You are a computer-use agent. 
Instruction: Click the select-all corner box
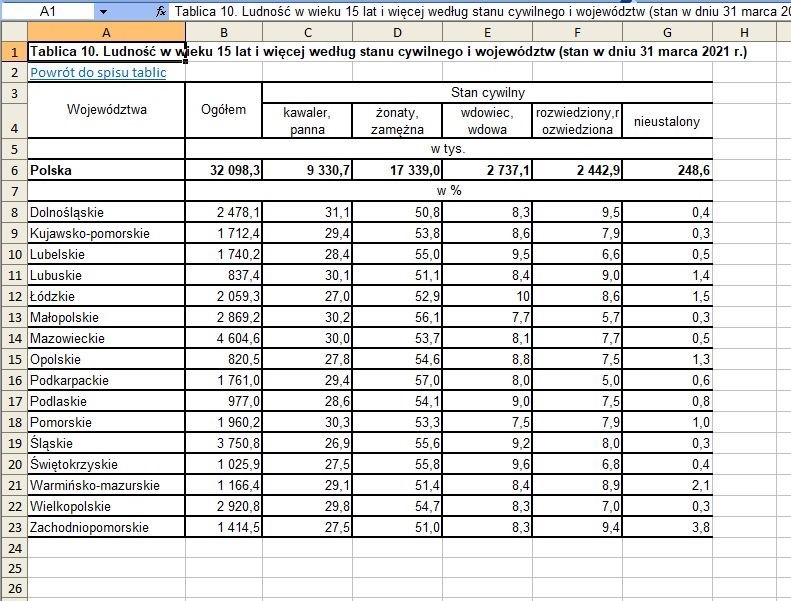point(14,32)
